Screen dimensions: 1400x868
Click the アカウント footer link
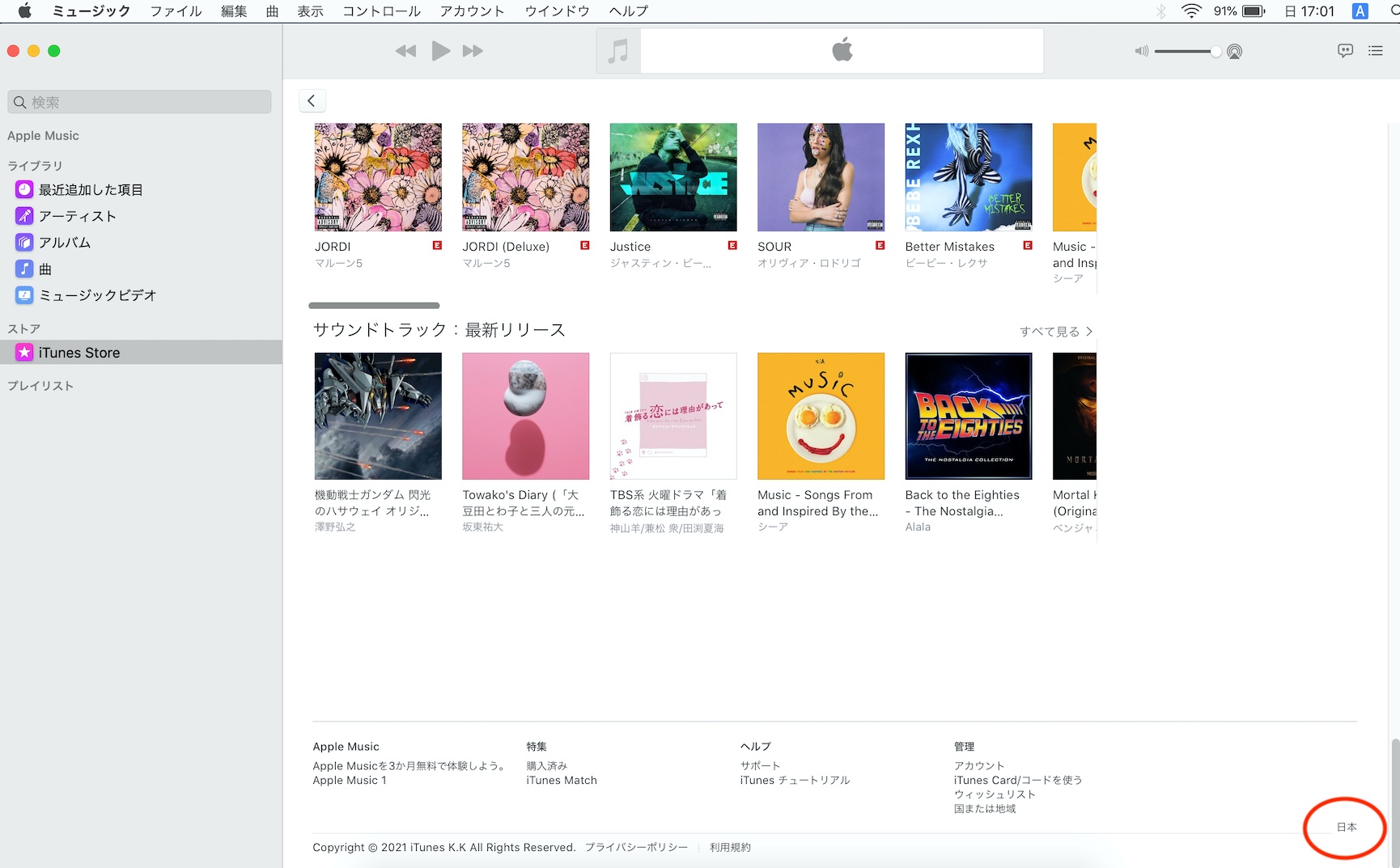(x=979, y=766)
